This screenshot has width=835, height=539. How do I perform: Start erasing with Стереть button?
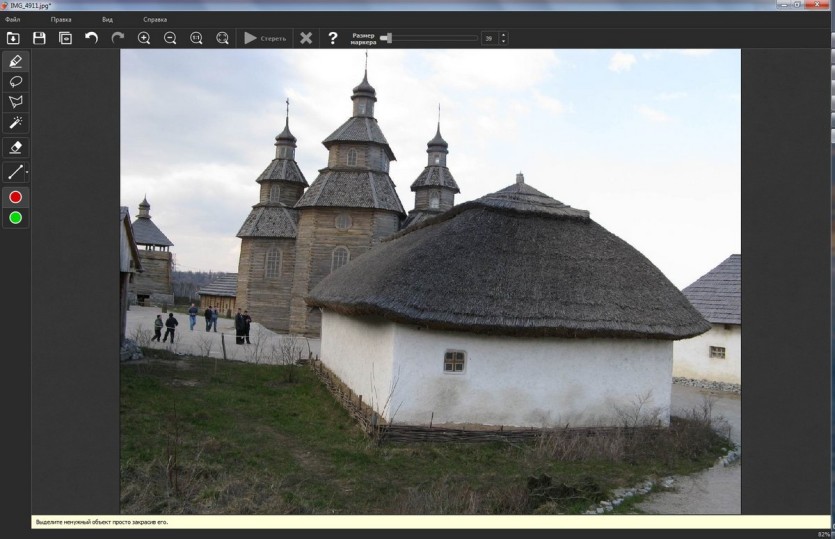[x=265, y=38]
